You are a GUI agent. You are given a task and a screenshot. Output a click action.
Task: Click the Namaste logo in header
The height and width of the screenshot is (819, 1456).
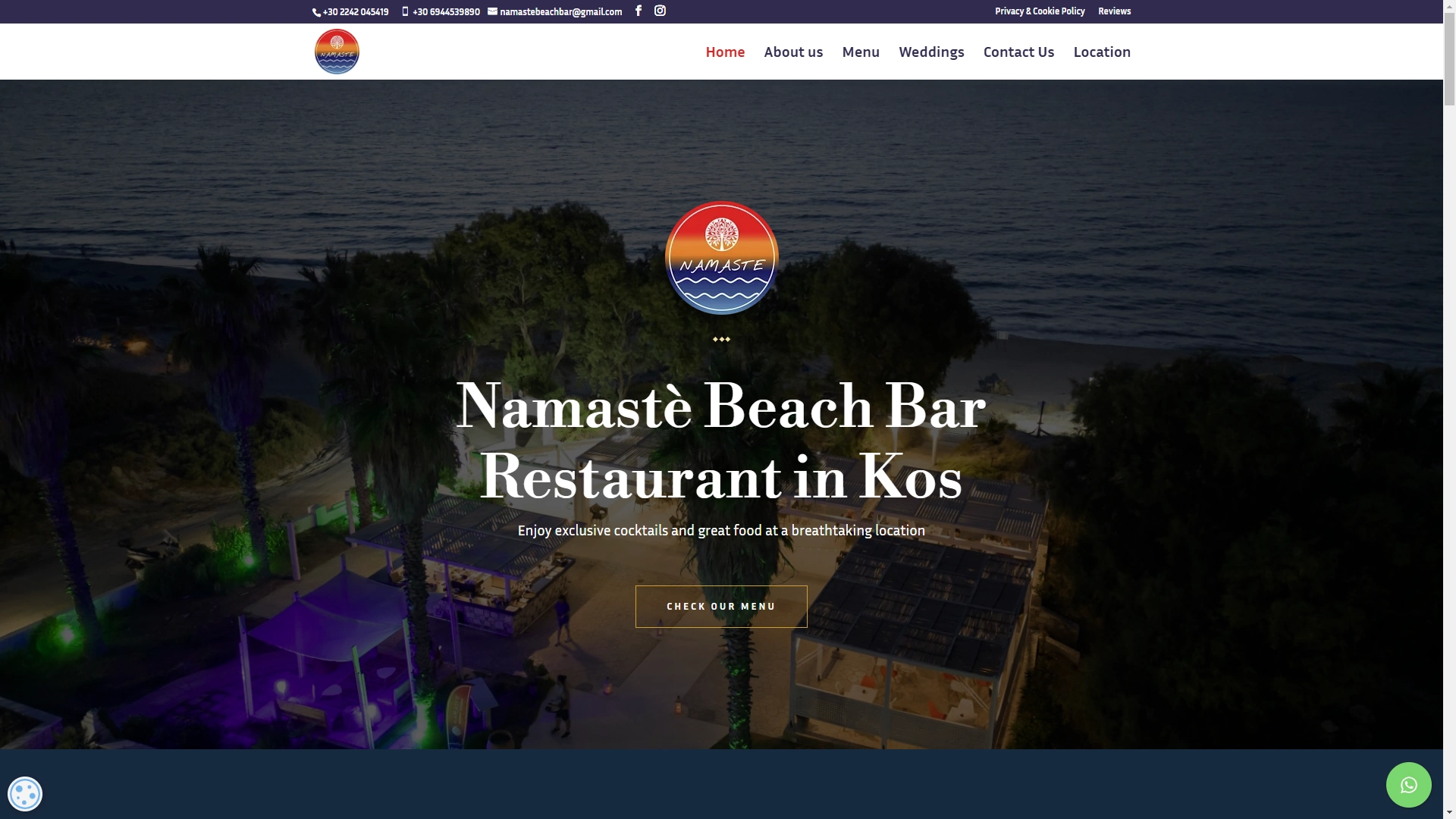tap(337, 52)
